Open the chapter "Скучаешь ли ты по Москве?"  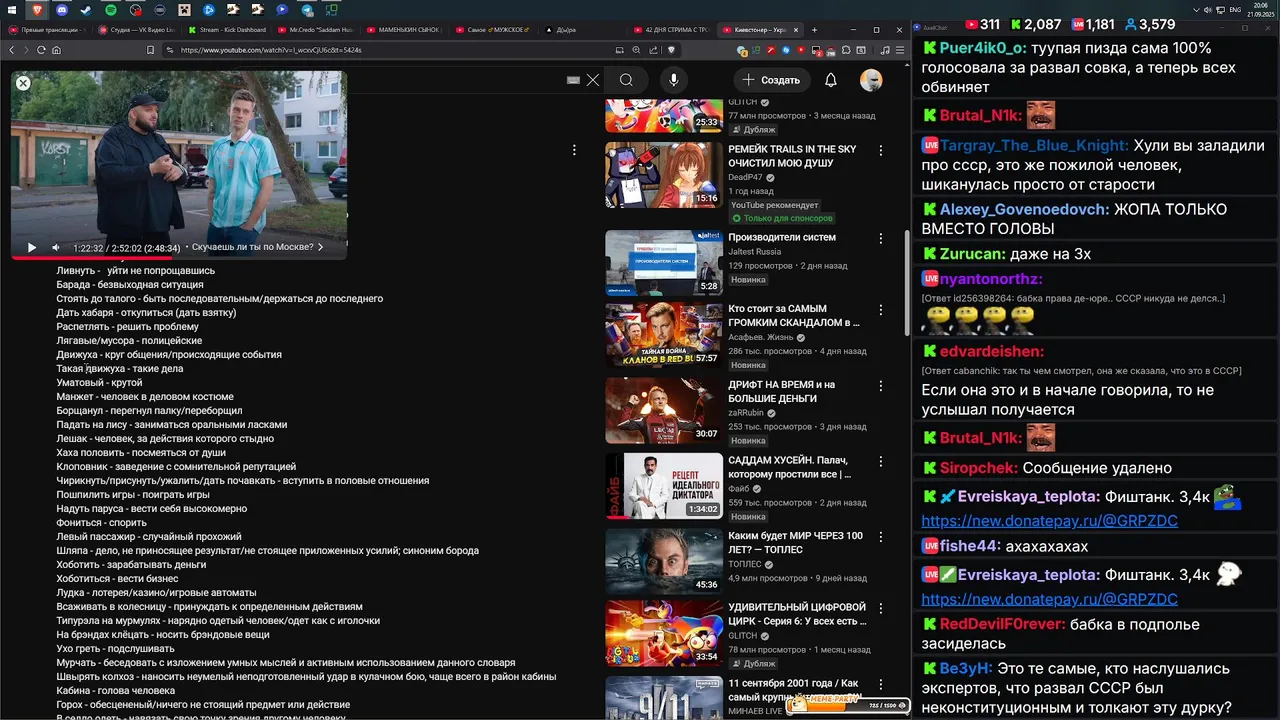[257, 247]
